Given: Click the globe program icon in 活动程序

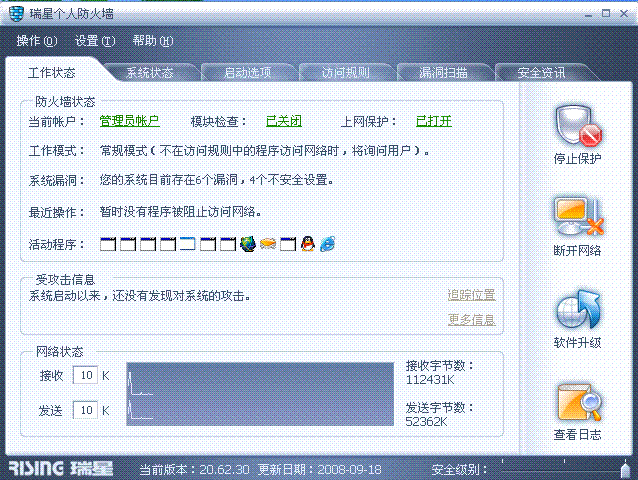Looking at the screenshot, I should click(248, 244).
